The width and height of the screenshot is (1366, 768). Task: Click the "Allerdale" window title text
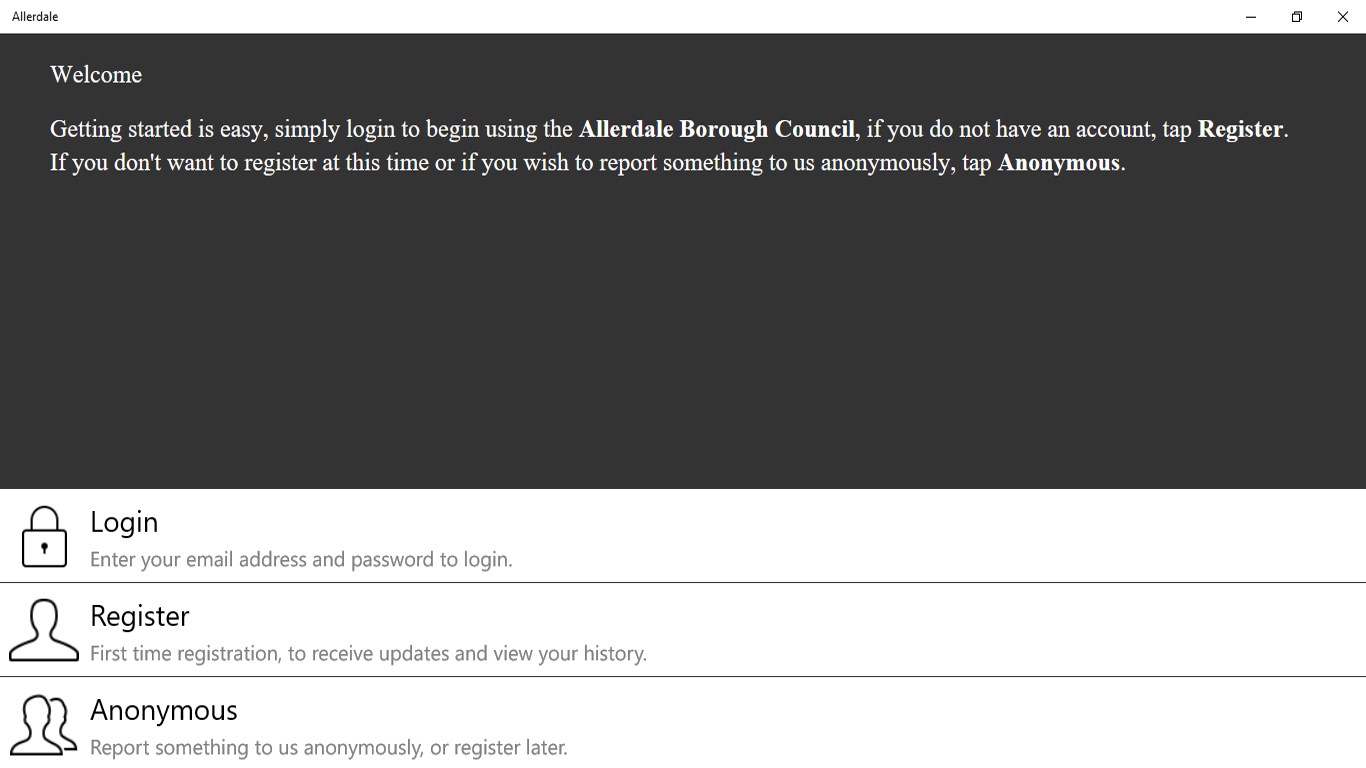coord(35,17)
